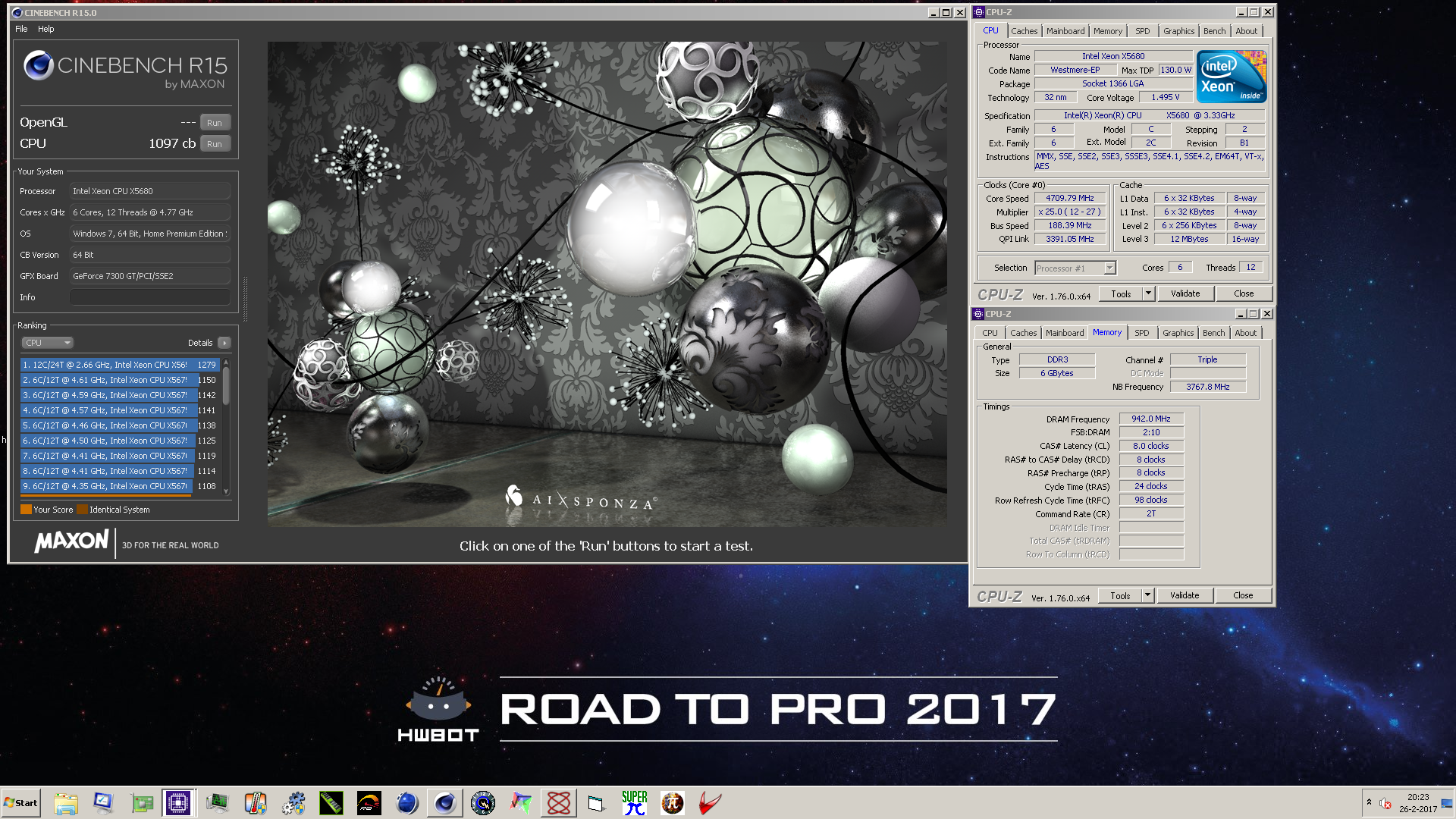Switch to the purple CPU-Z chip taskbar icon
The width and height of the screenshot is (1456, 819).
point(179,803)
